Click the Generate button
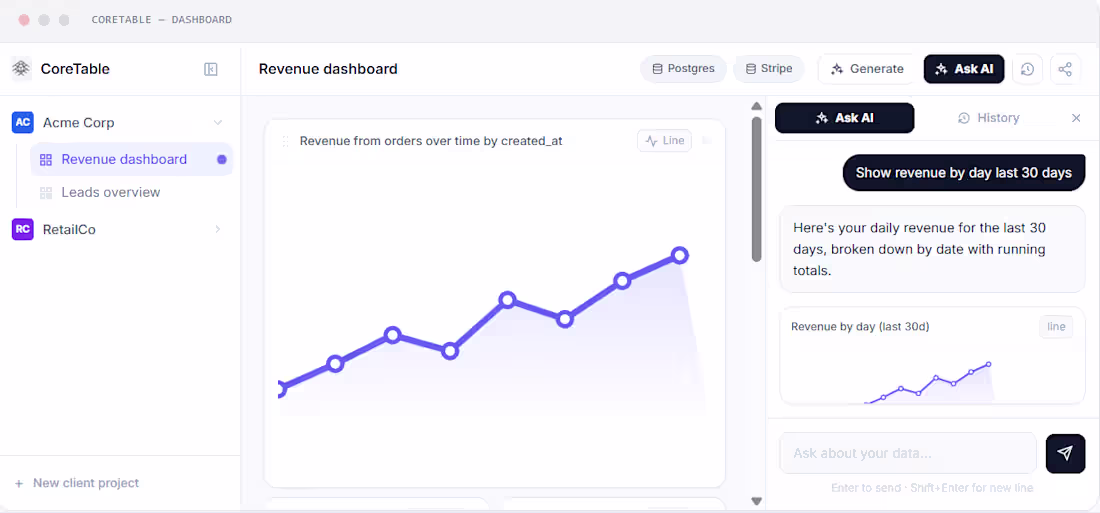Viewport: 1100px width, 513px height. 868,69
